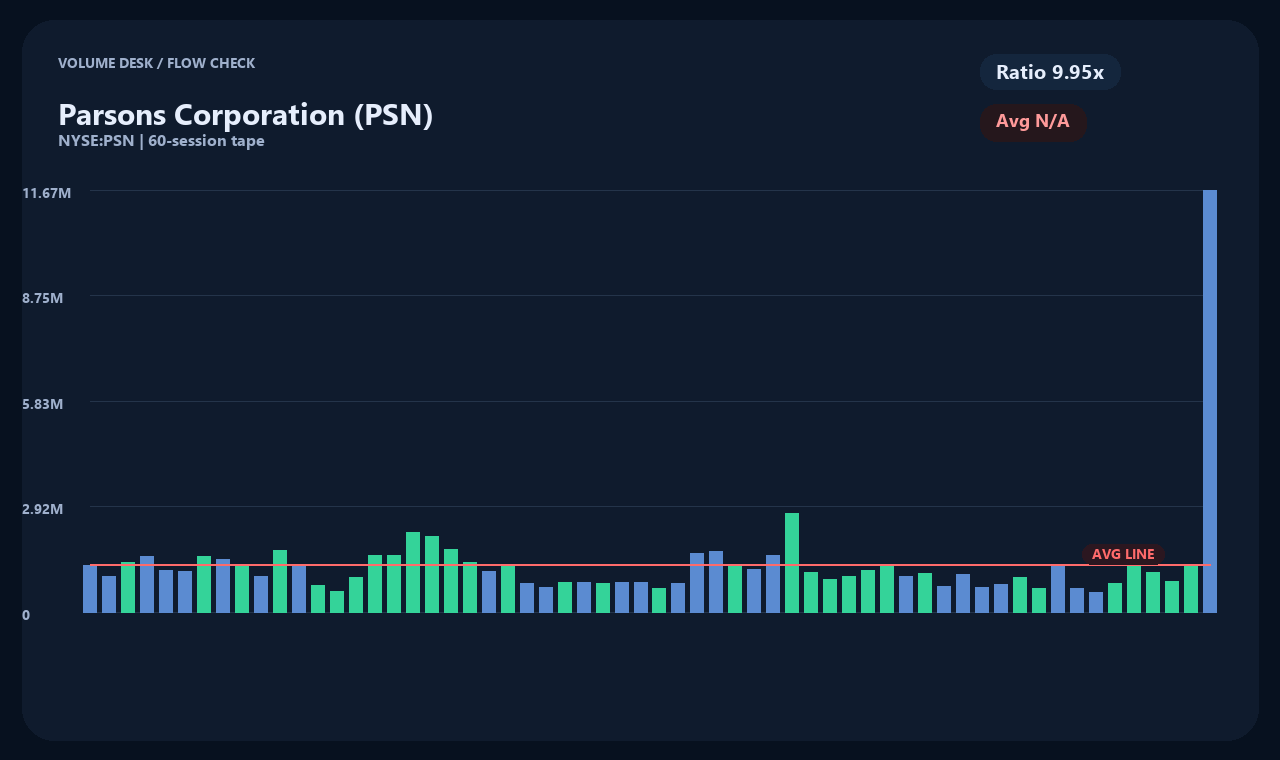Screen dimensions: 1280x760
Task: Click the VOLUME DESK / FLOW CHECK header
Action: pos(156,63)
